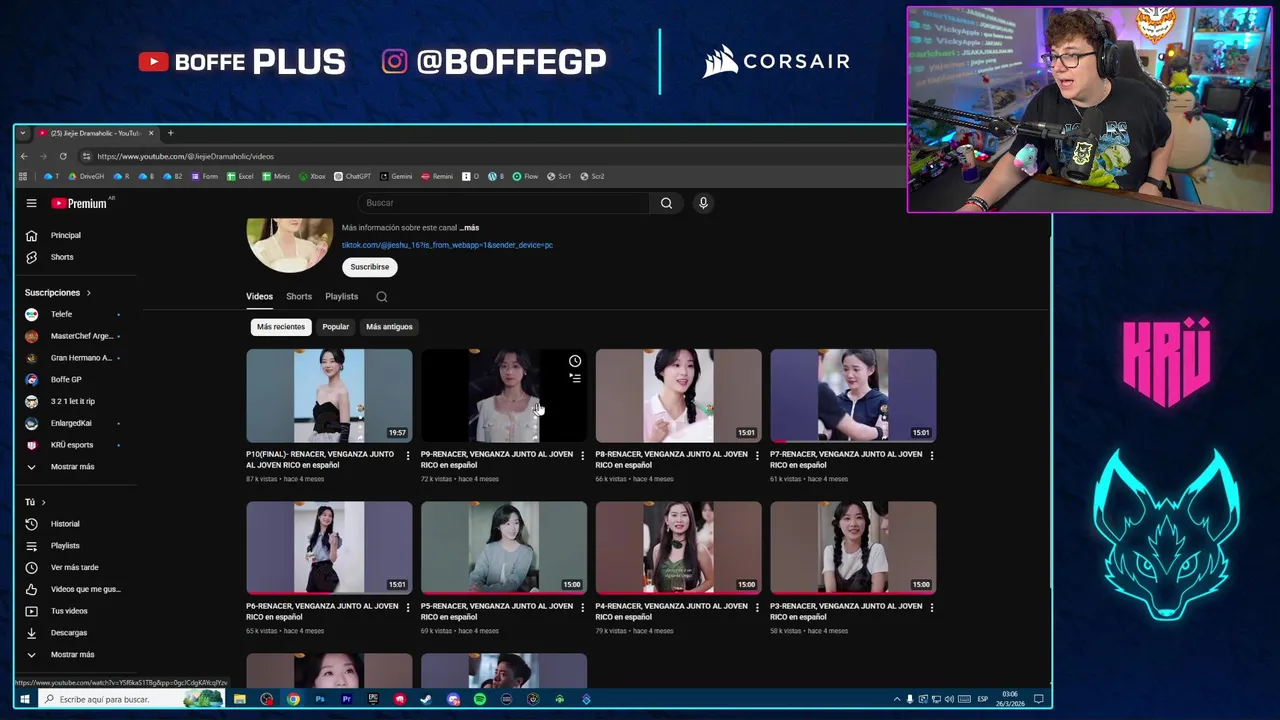
Task: Open the tab search dropdown arrow
Action: tap(23, 133)
